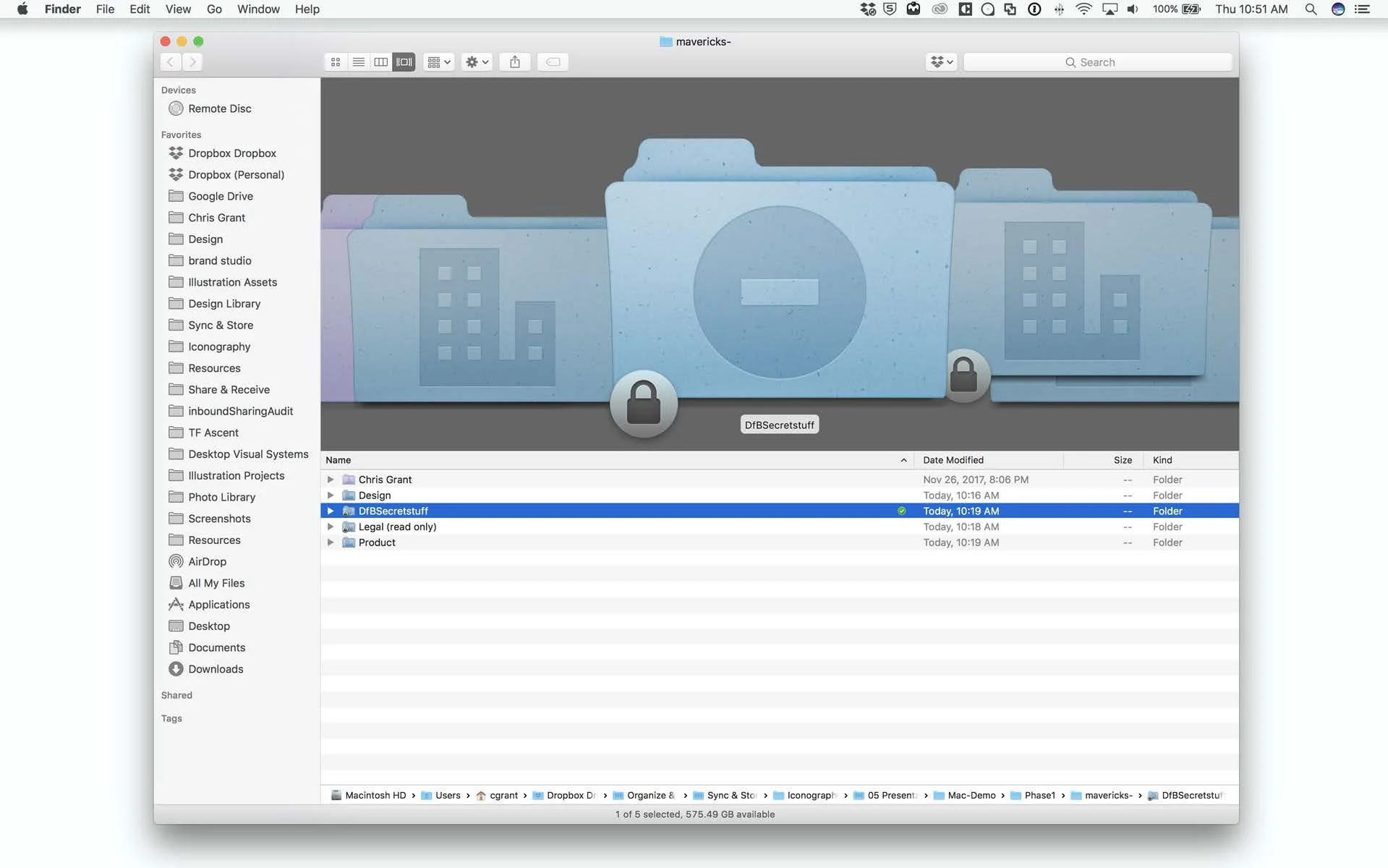Open Downloads in sidebar
This screenshot has width=1388, height=868.
[x=216, y=669]
